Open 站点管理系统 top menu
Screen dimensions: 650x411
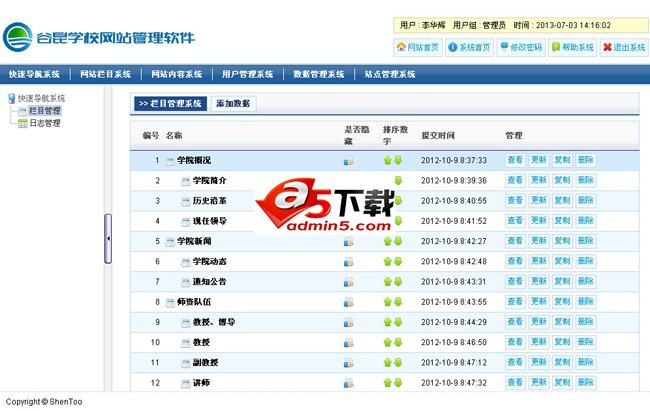click(x=390, y=74)
